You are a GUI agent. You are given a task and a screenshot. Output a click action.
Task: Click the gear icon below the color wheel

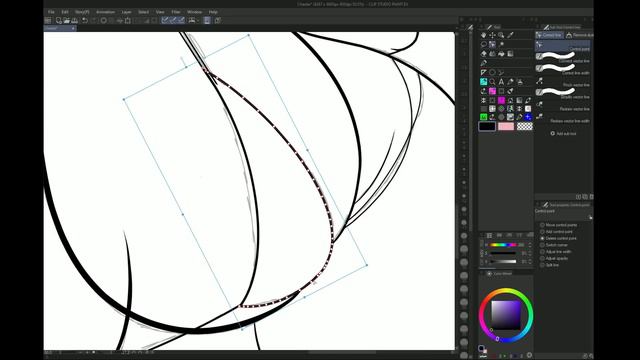click(529, 355)
